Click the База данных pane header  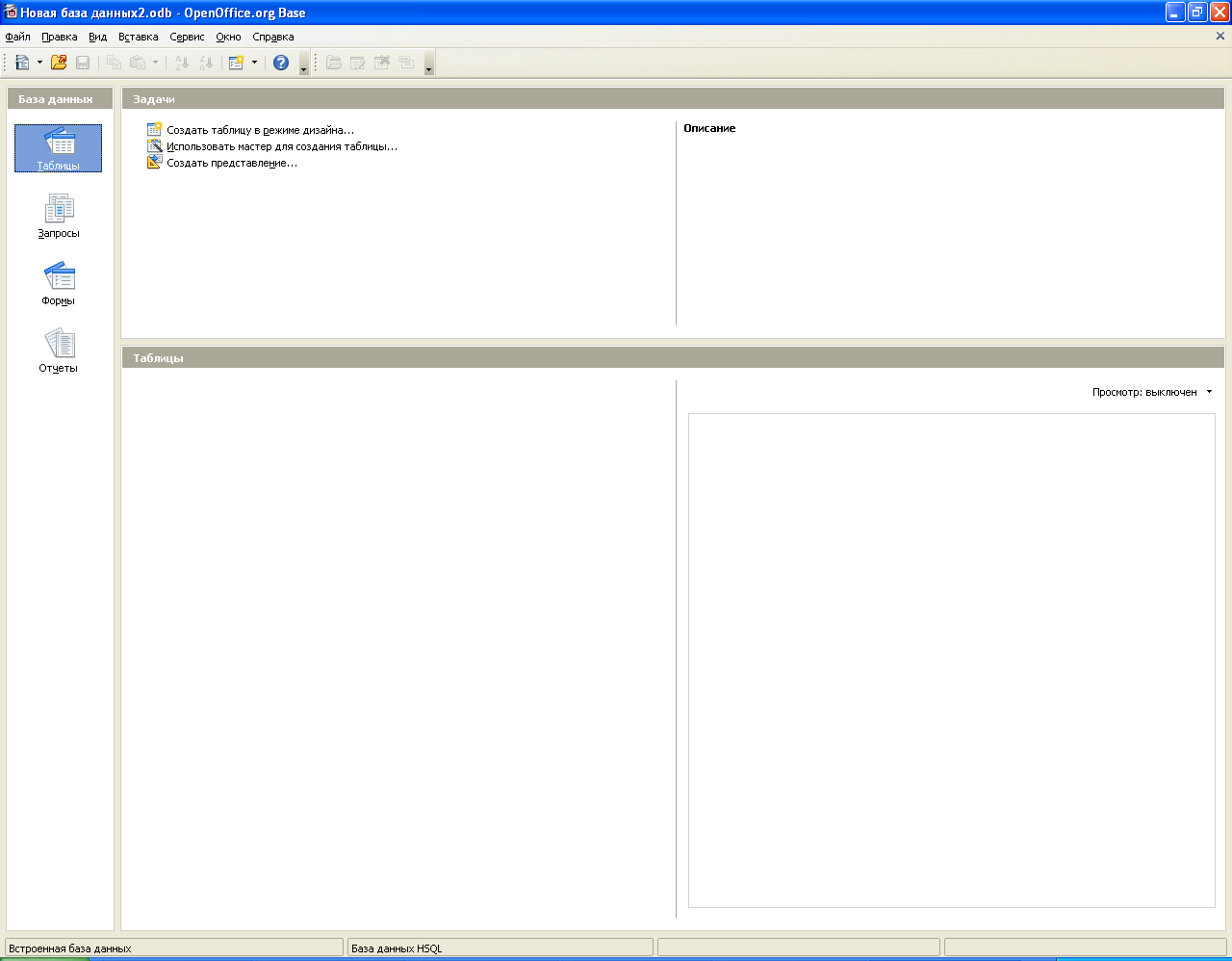[60, 98]
